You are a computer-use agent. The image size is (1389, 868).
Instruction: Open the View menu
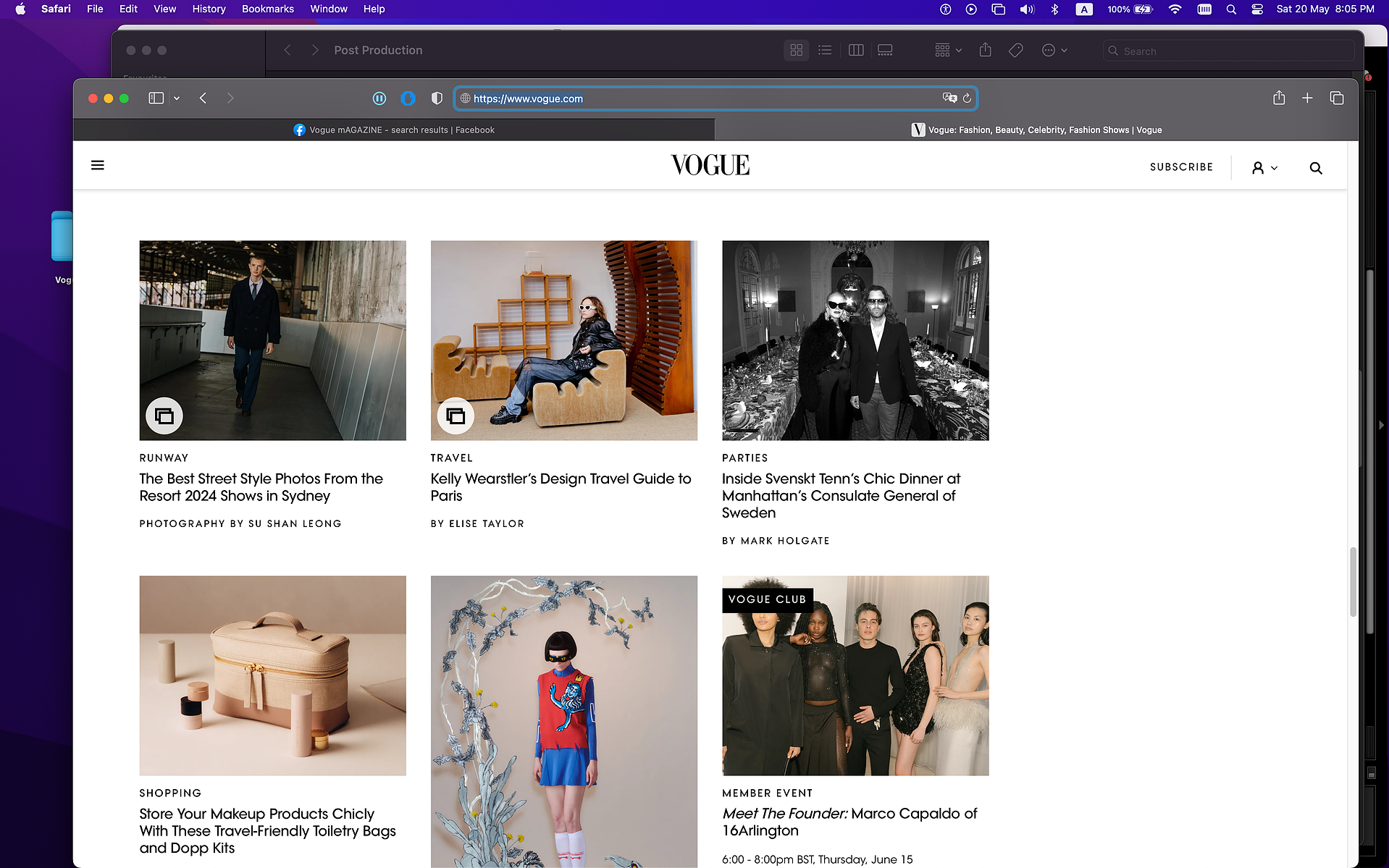164,9
